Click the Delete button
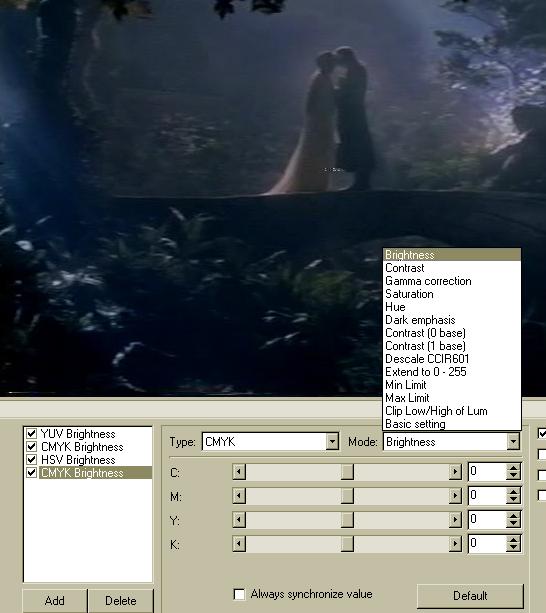Viewport: 546px width, 613px height. [x=121, y=600]
